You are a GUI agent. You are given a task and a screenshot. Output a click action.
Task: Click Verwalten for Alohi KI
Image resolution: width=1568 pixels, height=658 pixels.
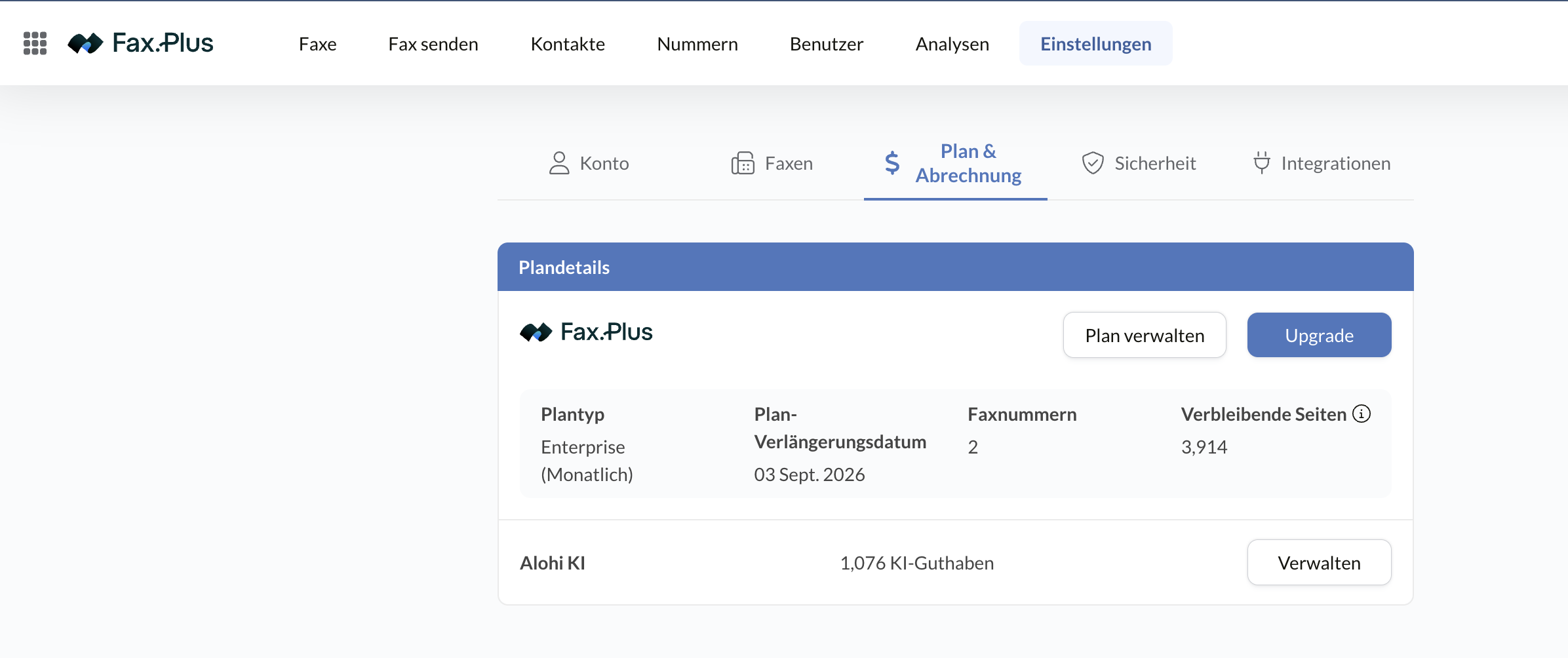point(1320,562)
